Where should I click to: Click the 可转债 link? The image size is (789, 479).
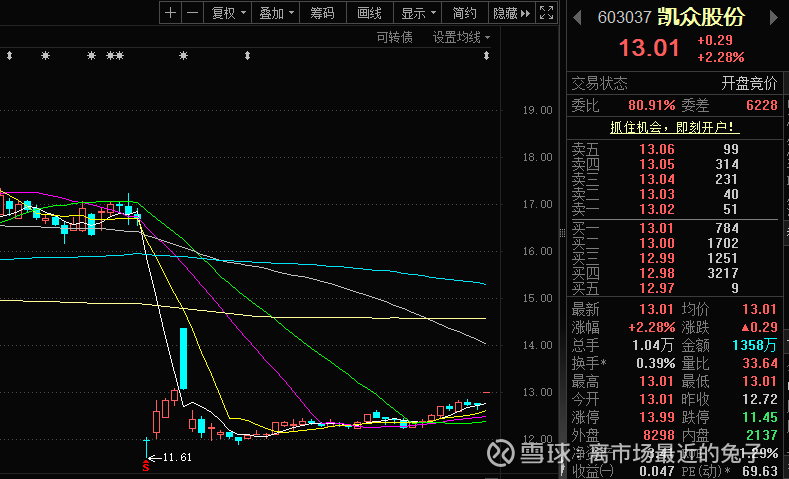point(394,37)
